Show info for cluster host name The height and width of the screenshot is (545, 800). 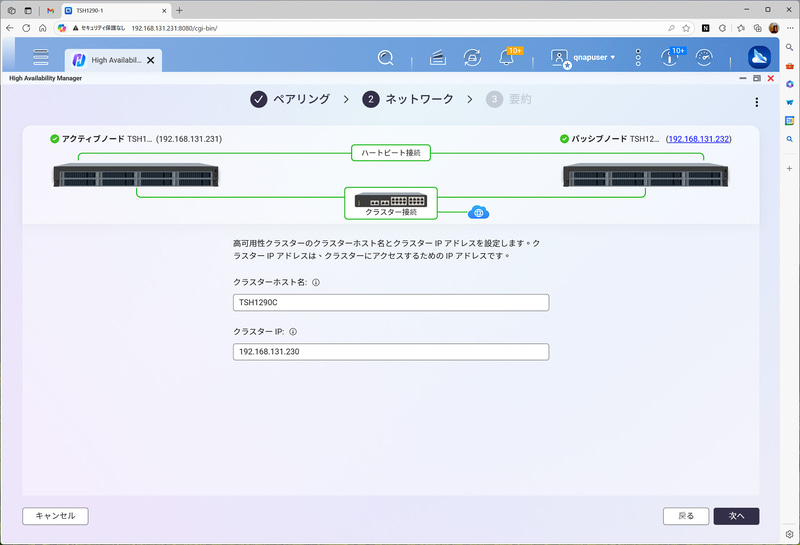coord(316,282)
